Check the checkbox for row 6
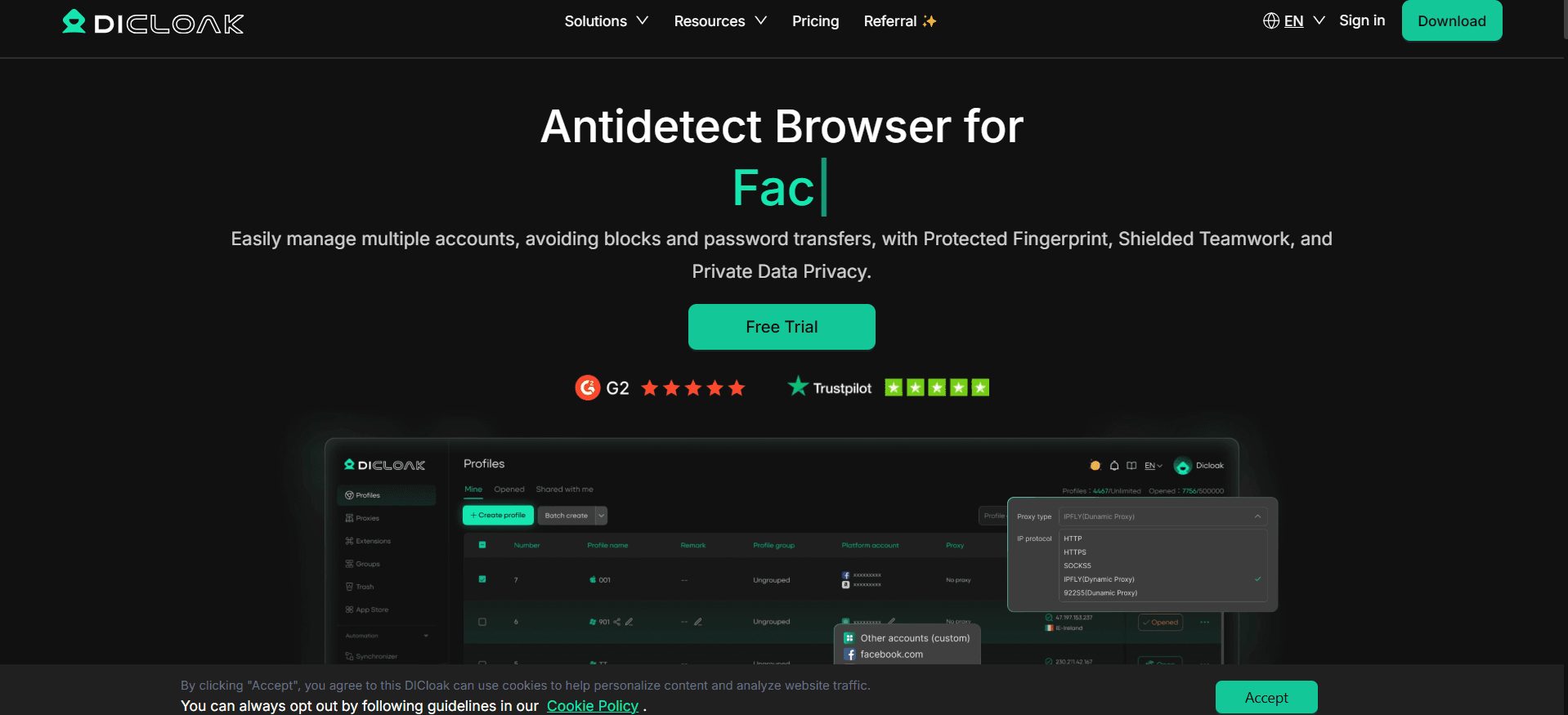 coord(482,622)
